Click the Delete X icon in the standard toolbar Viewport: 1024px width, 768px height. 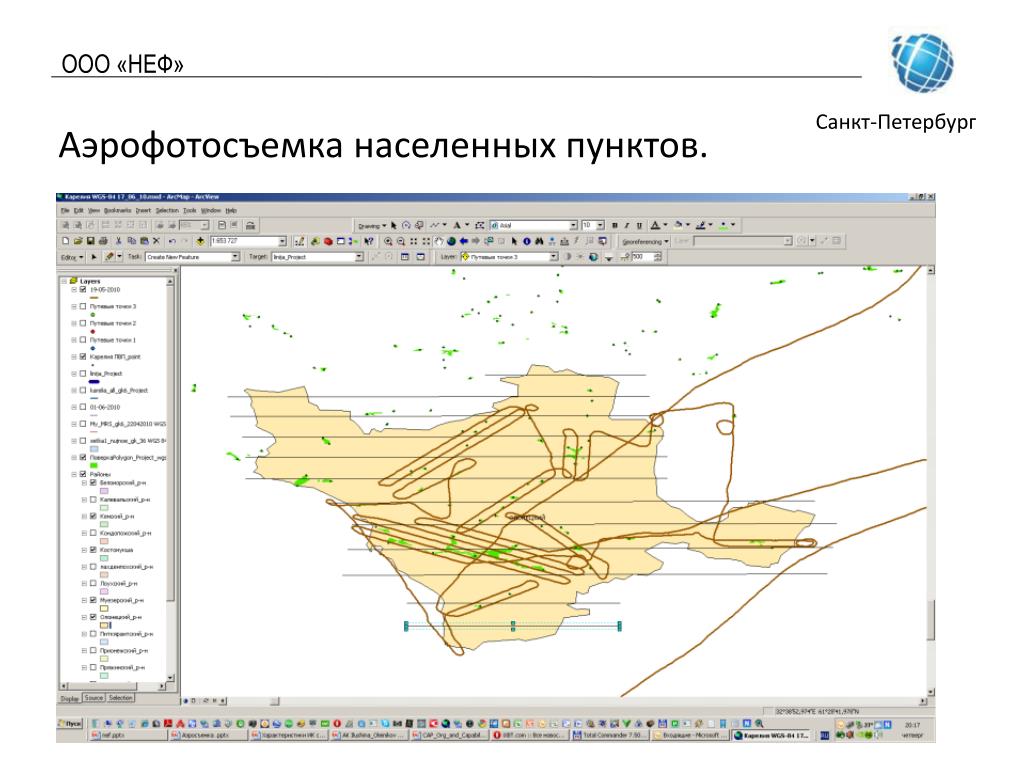click(156, 241)
